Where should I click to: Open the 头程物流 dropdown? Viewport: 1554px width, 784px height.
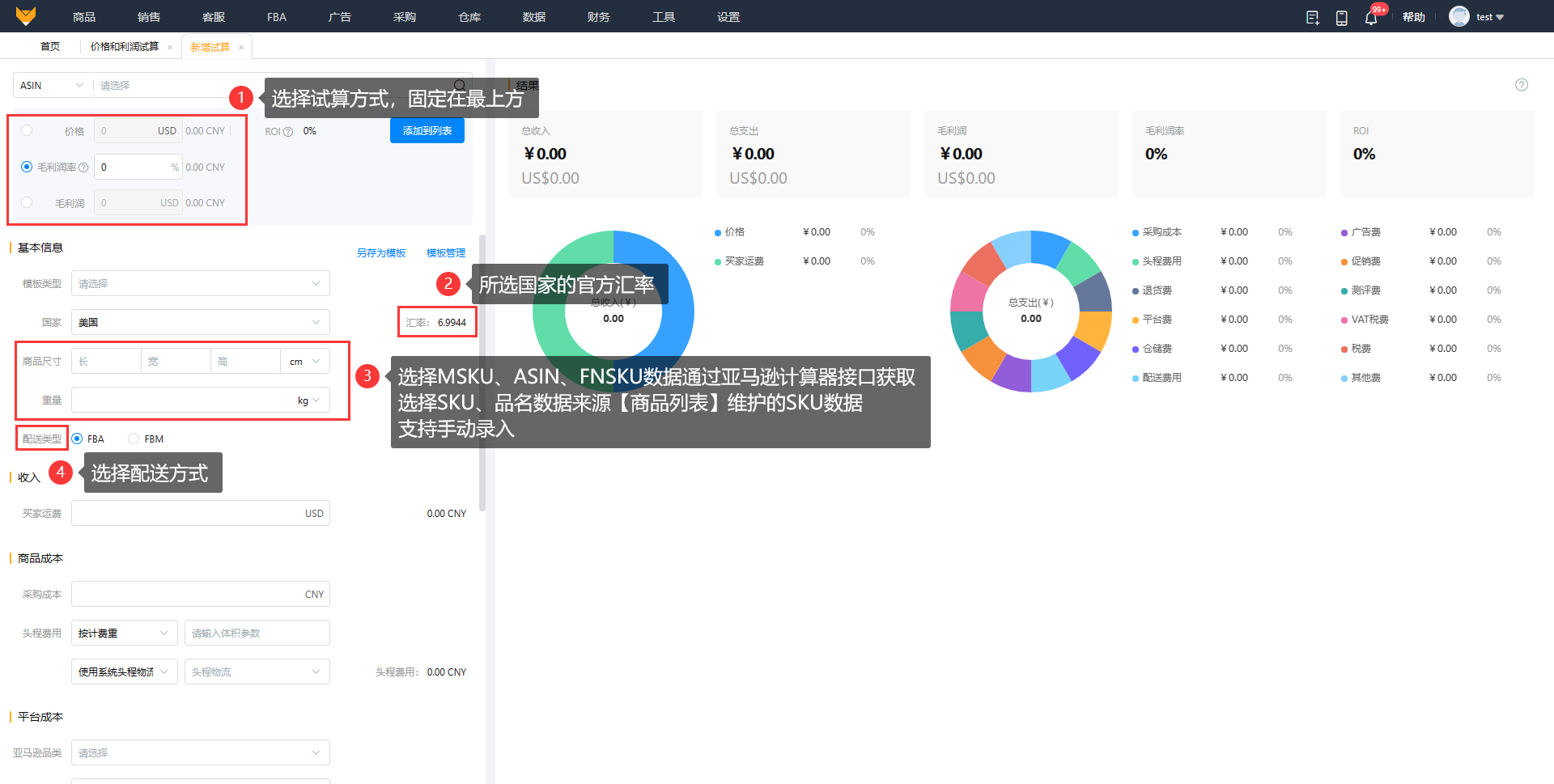tap(257, 672)
